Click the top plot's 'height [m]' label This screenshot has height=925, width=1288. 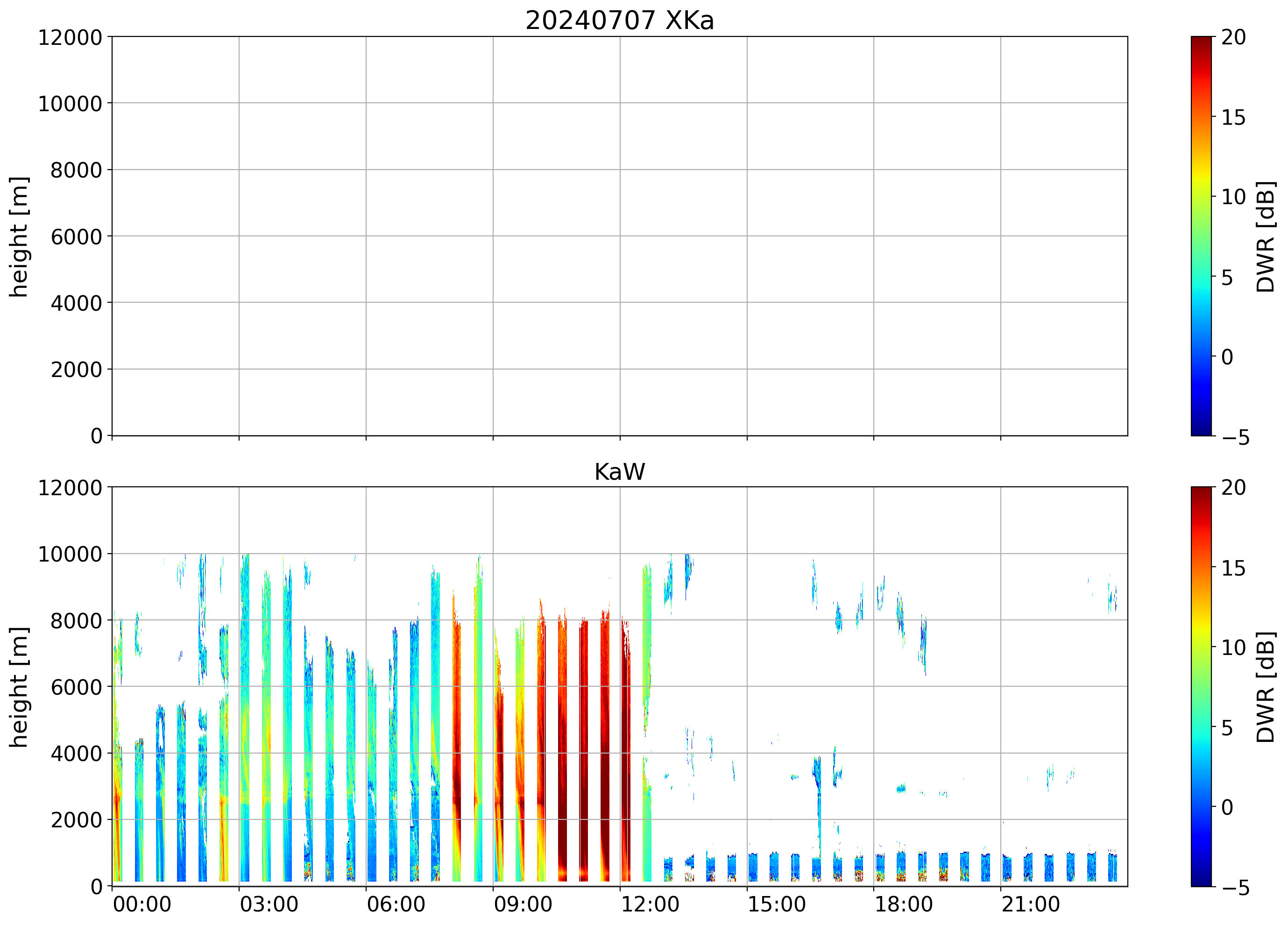click(19, 236)
